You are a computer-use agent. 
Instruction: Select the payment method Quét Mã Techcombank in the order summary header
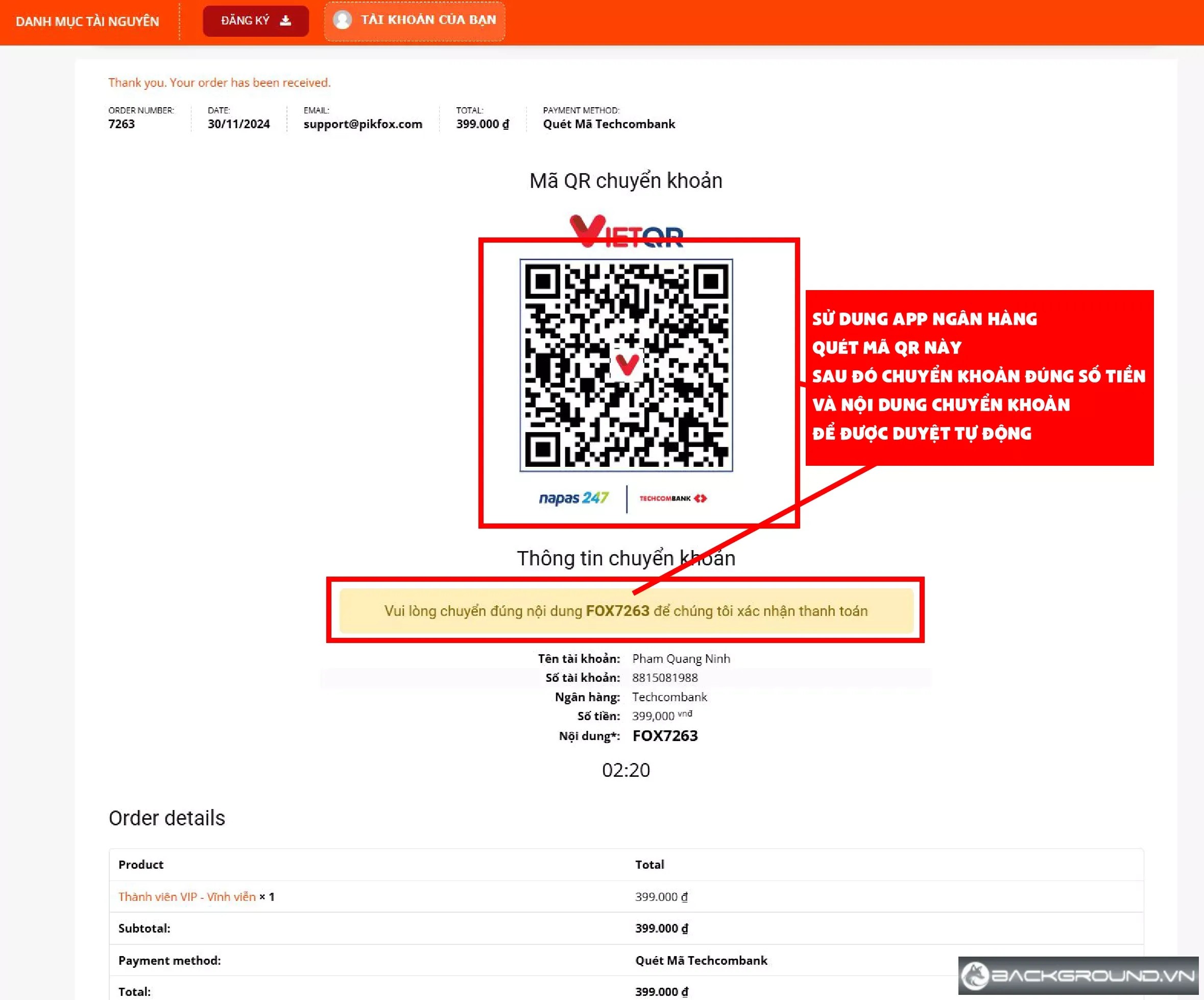pyautogui.click(x=609, y=124)
